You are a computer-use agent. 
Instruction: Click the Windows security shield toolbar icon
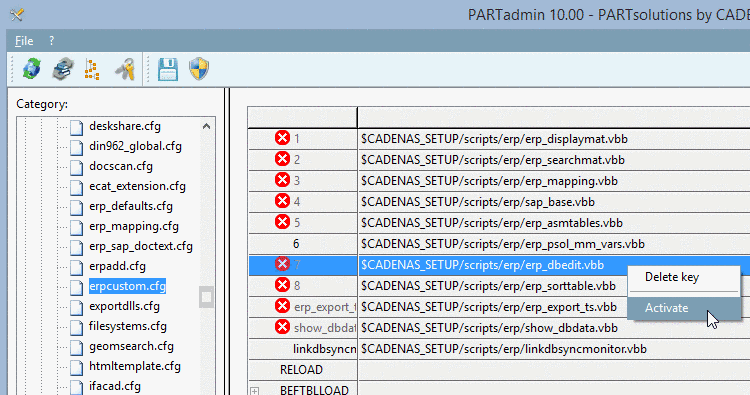point(199,69)
